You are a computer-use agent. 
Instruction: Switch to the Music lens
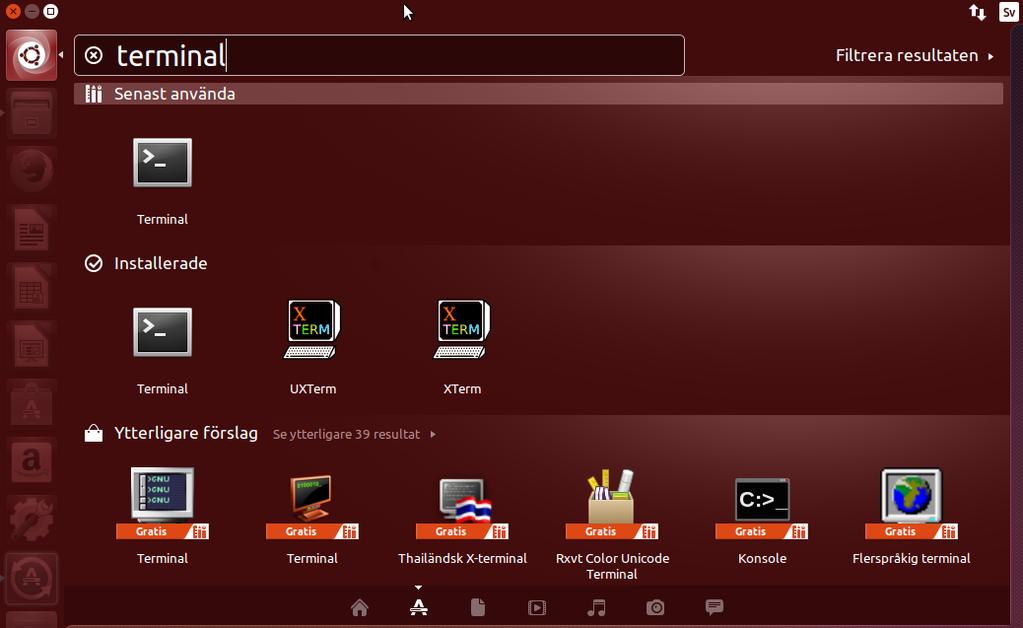click(596, 608)
